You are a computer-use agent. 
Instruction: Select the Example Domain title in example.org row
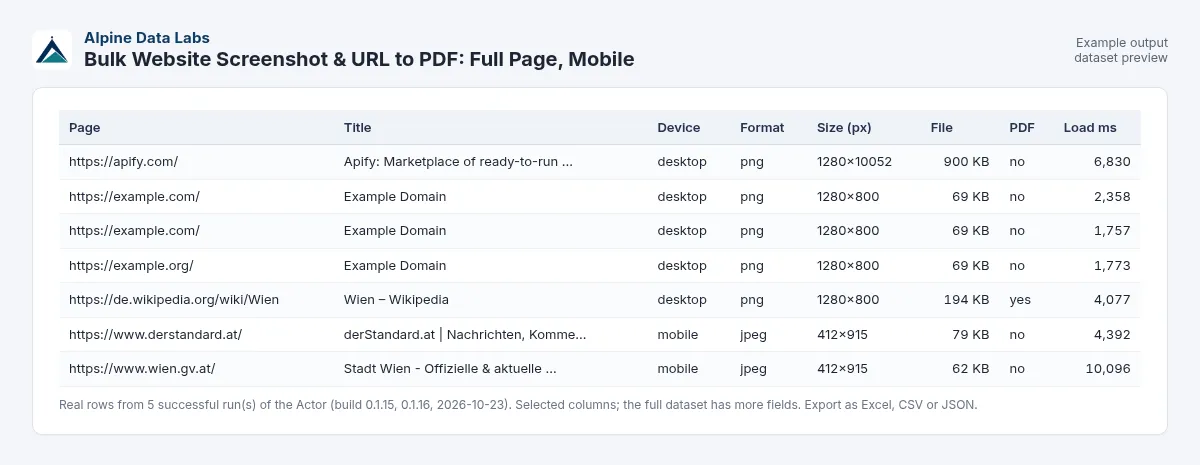(395, 266)
